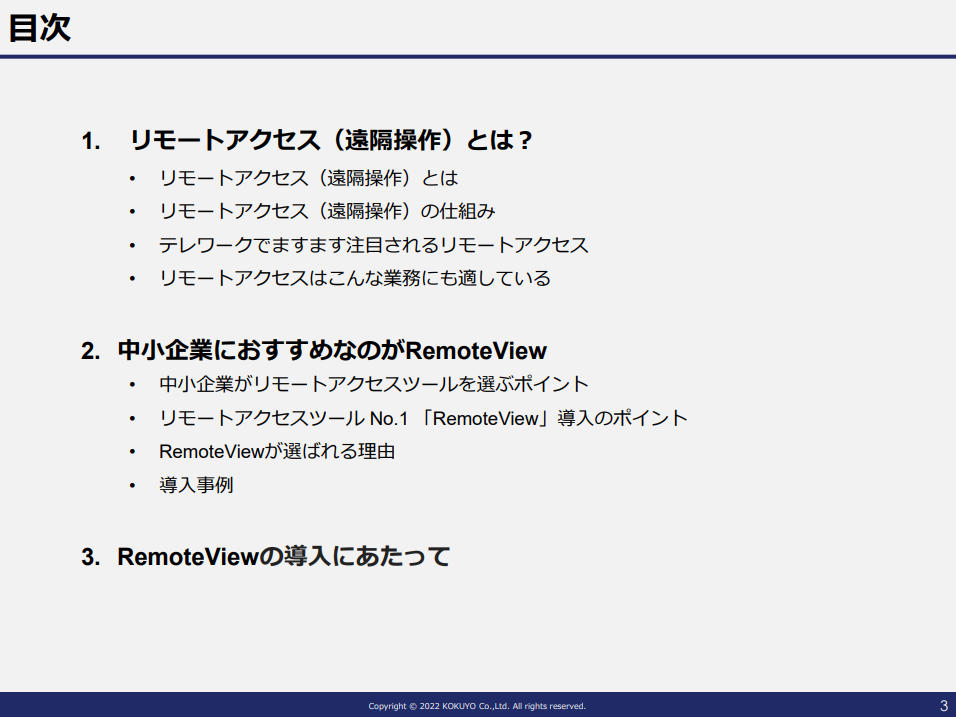Click the bullet 導入事例
Image resolution: width=956 pixels, height=717 pixels.
(196, 485)
